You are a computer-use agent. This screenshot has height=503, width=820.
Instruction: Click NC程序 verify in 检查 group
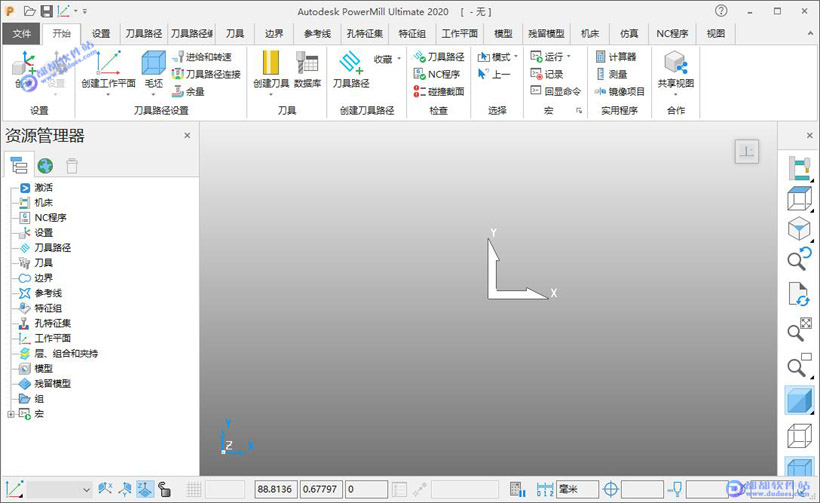click(x=437, y=74)
